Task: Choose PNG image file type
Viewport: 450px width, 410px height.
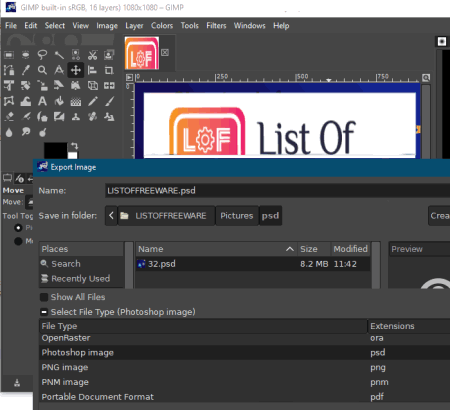Action: 244,367
